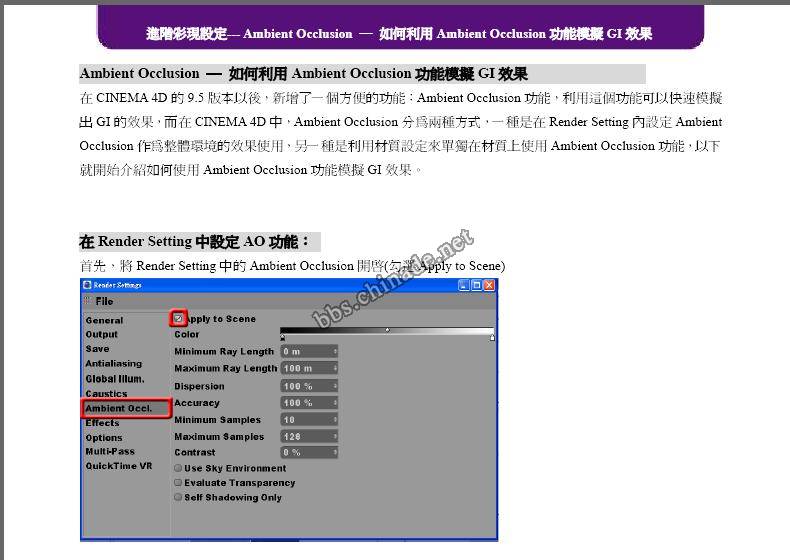Select Options in the settings list
Viewport: 790px width, 560px height.
pyautogui.click(x=104, y=438)
